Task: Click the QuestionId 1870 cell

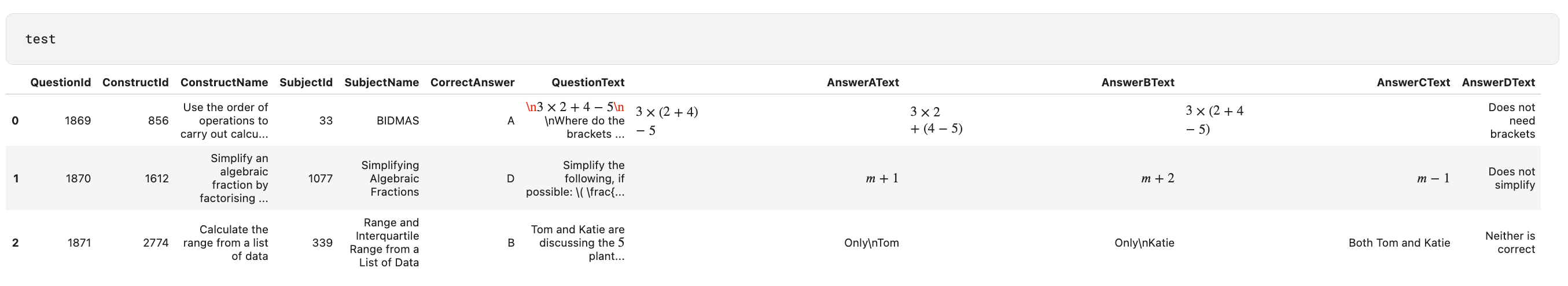Action: point(78,178)
